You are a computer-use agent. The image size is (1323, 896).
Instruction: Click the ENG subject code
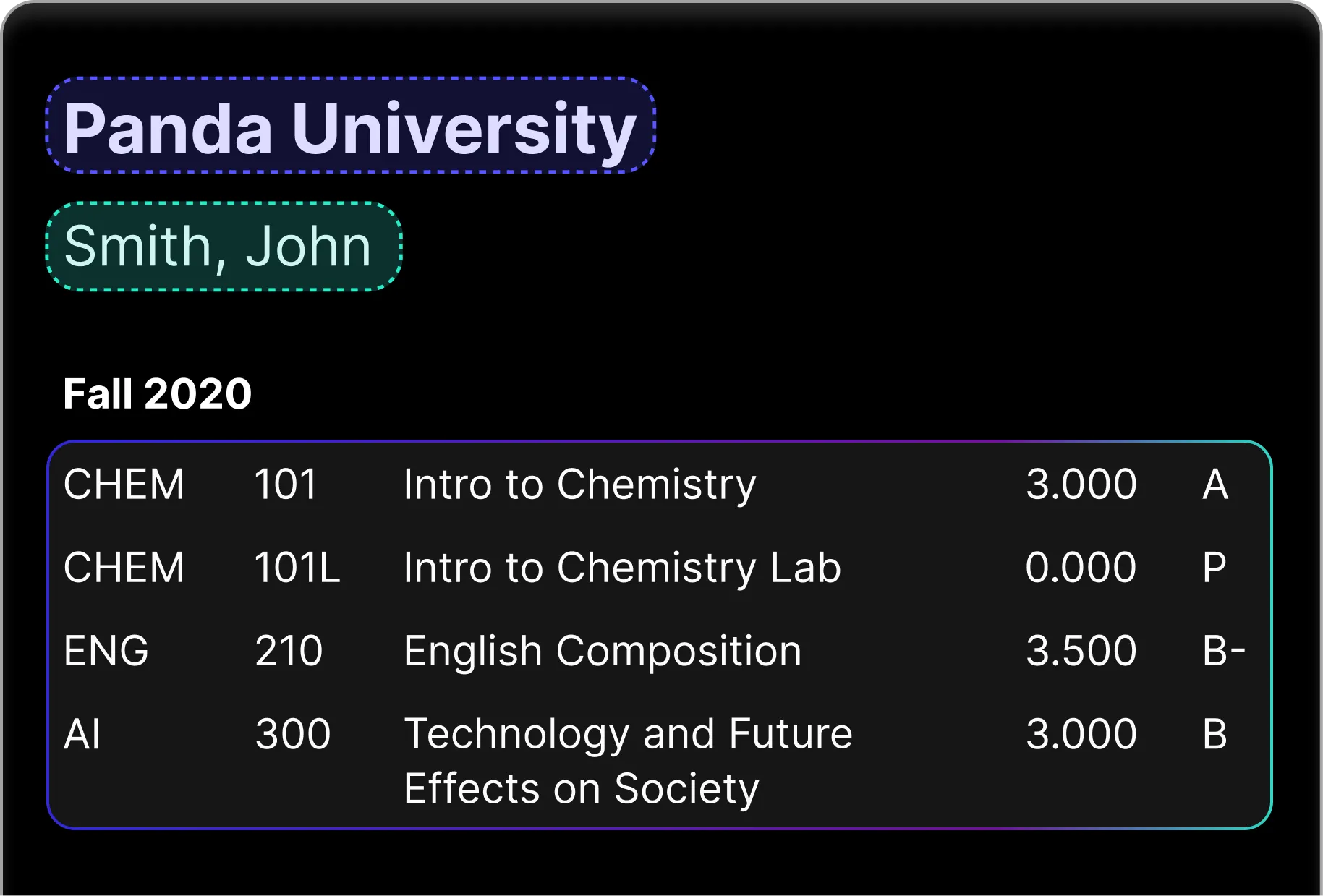(x=106, y=650)
